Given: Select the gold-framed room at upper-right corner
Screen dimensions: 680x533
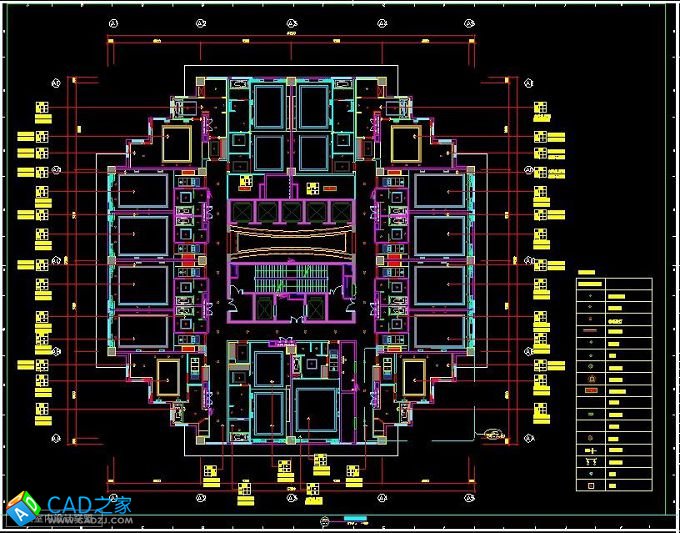Looking at the screenshot, I should (407, 143).
